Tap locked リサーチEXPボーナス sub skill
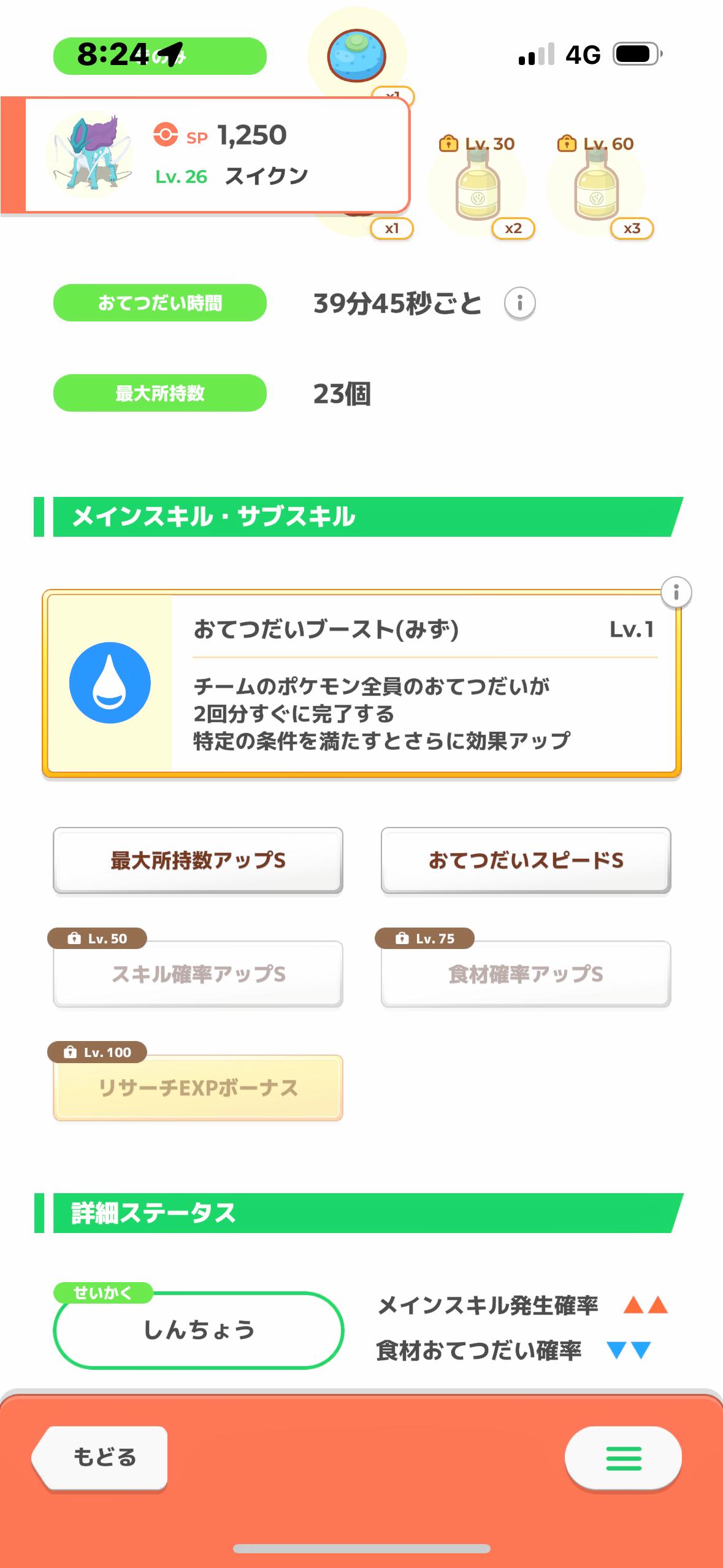This screenshot has width=723, height=1568. [197, 1088]
